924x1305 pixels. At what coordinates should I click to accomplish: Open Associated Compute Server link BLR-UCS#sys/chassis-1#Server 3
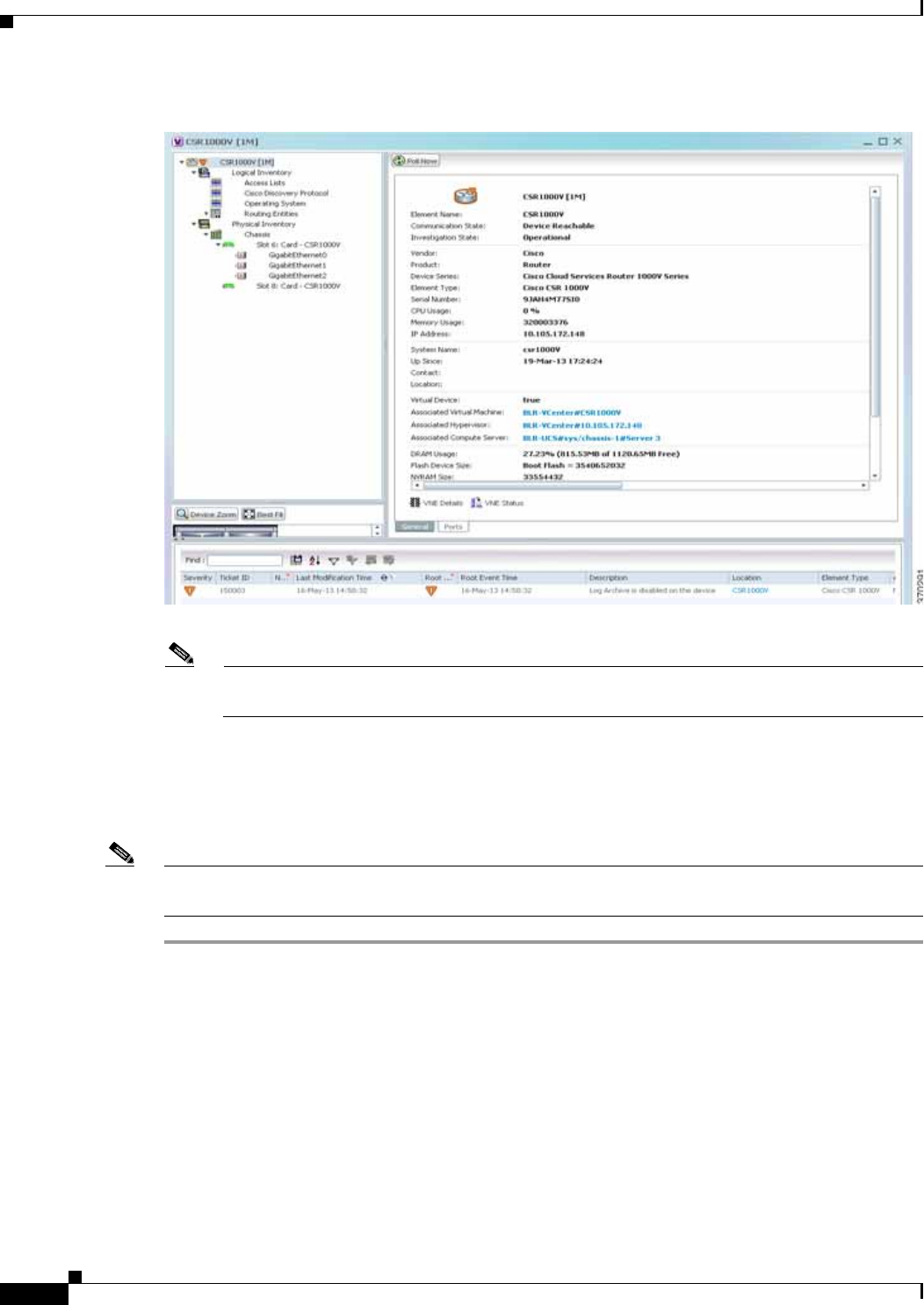click(591, 438)
